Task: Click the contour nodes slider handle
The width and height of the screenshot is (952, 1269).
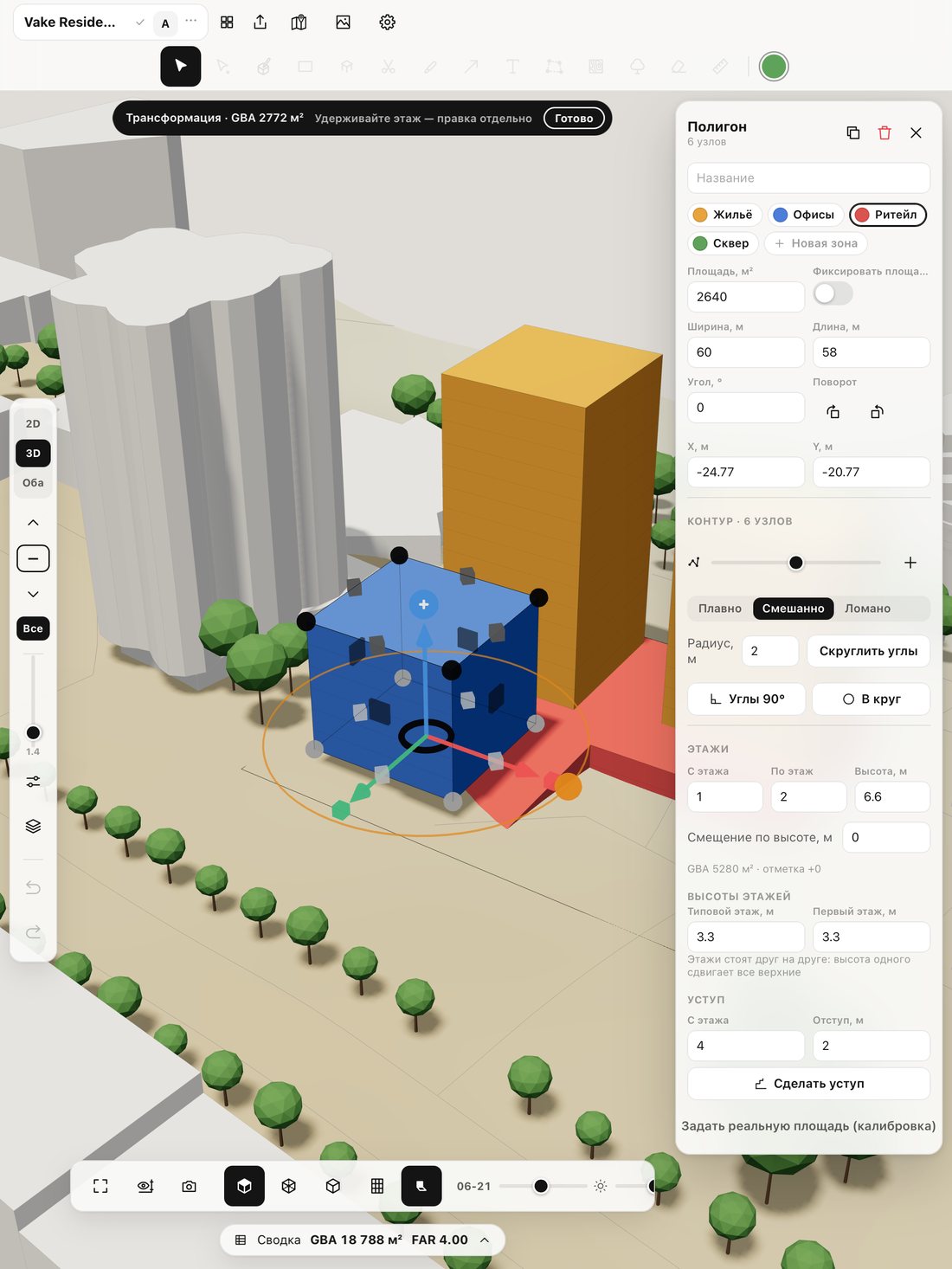Action: pyautogui.click(x=796, y=563)
